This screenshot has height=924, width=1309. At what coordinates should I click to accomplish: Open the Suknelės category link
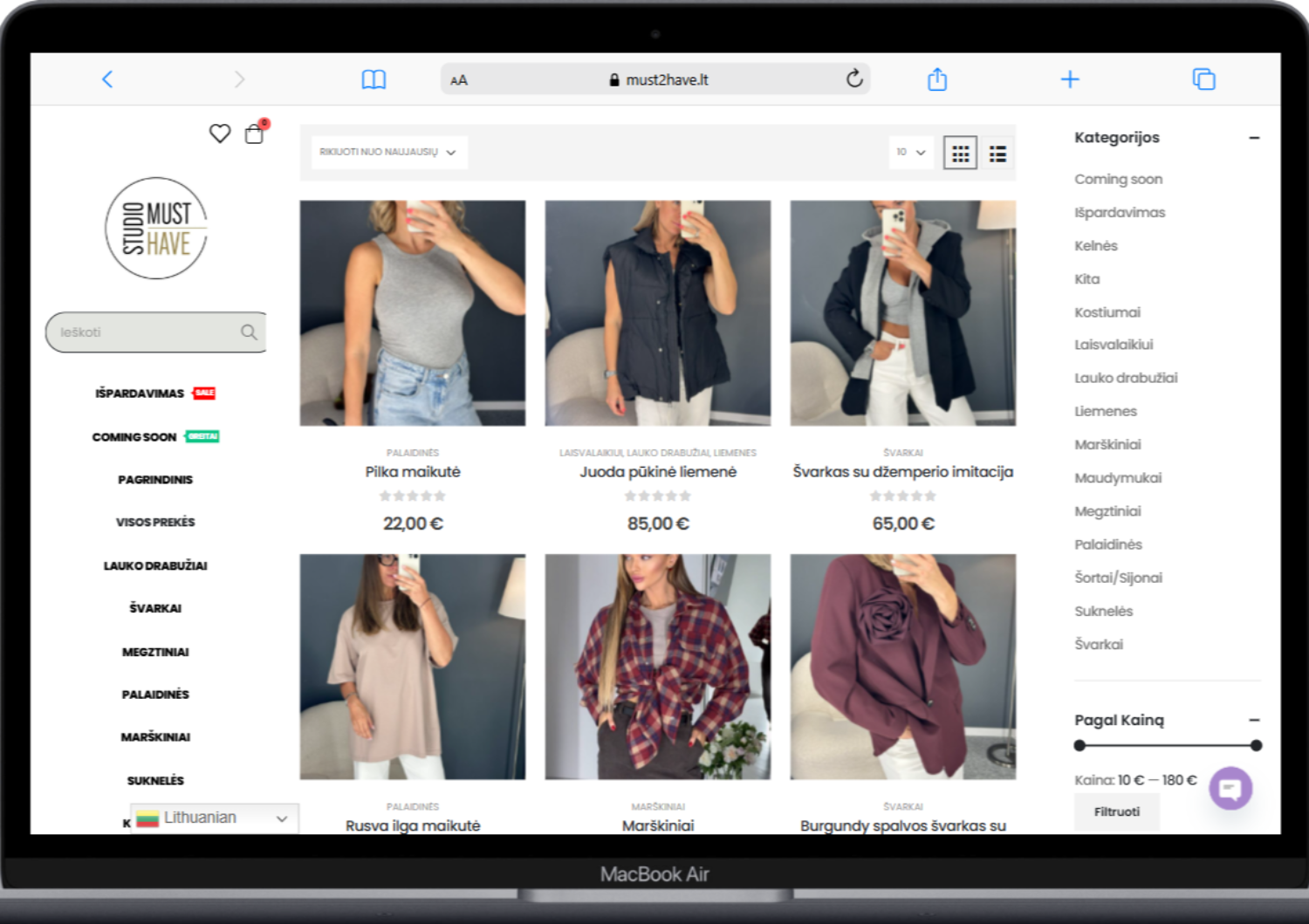[1103, 612]
